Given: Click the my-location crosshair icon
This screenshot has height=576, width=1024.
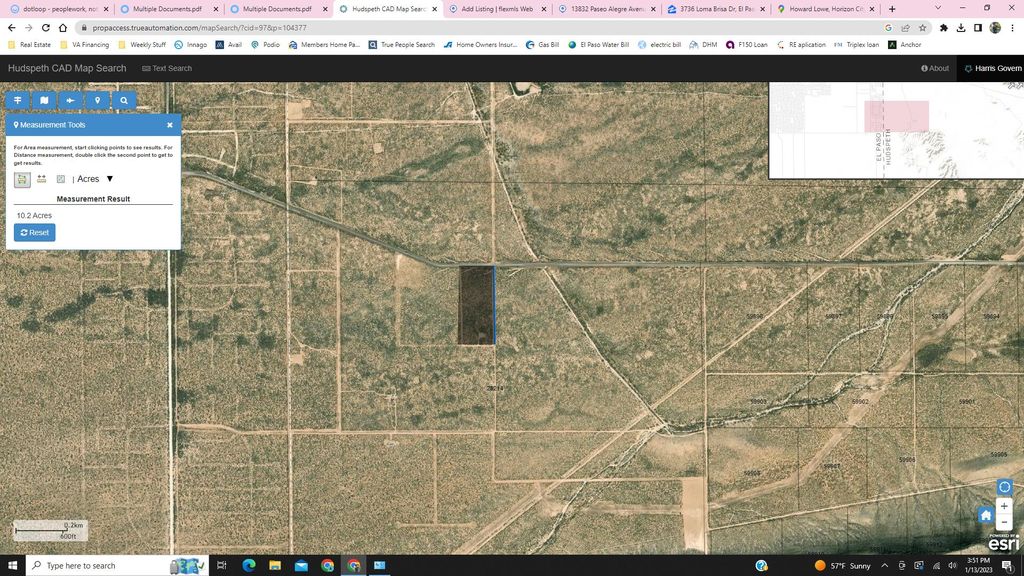Looking at the screenshot, I should pyautogui.click(x=1005, y=486).
